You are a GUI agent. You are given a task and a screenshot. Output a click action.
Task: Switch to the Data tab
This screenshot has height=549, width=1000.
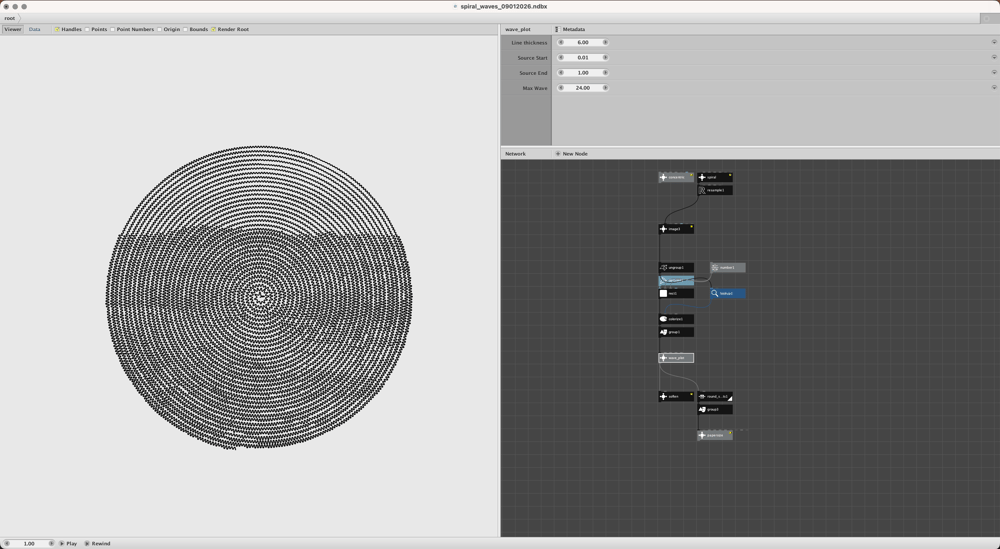[34, 29]
